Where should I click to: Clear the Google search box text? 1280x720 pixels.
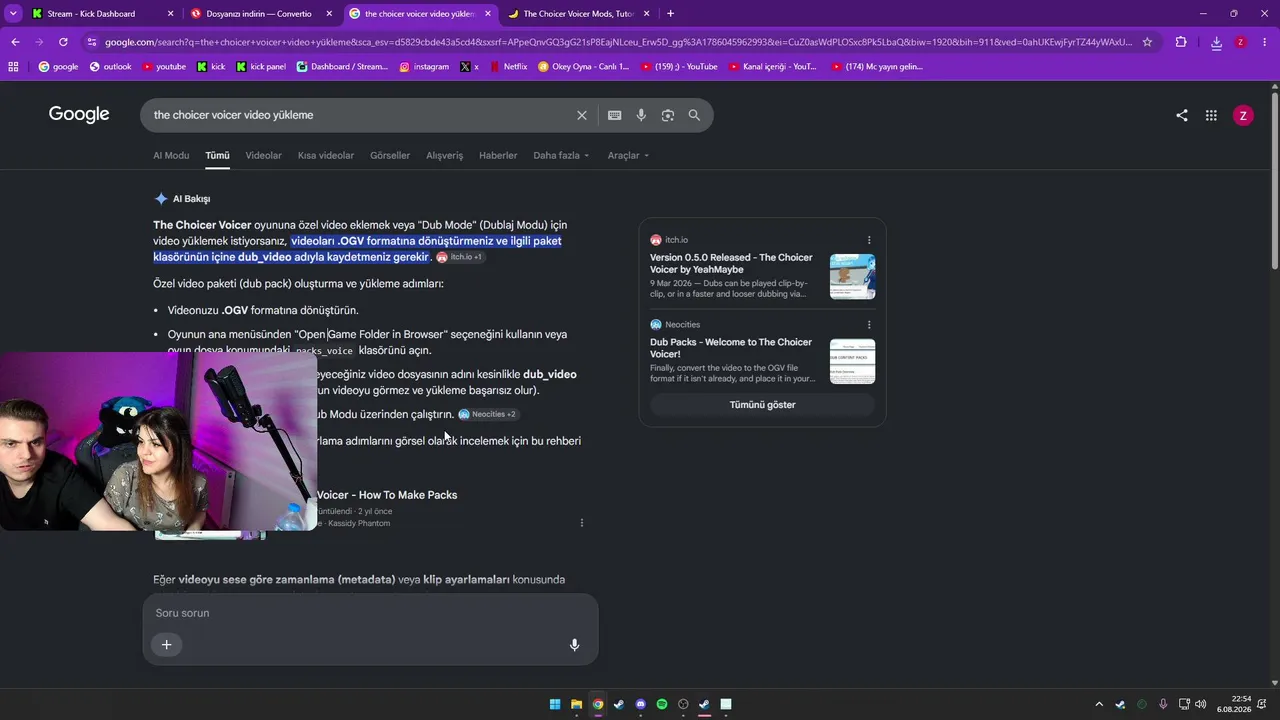click(582, 115)
